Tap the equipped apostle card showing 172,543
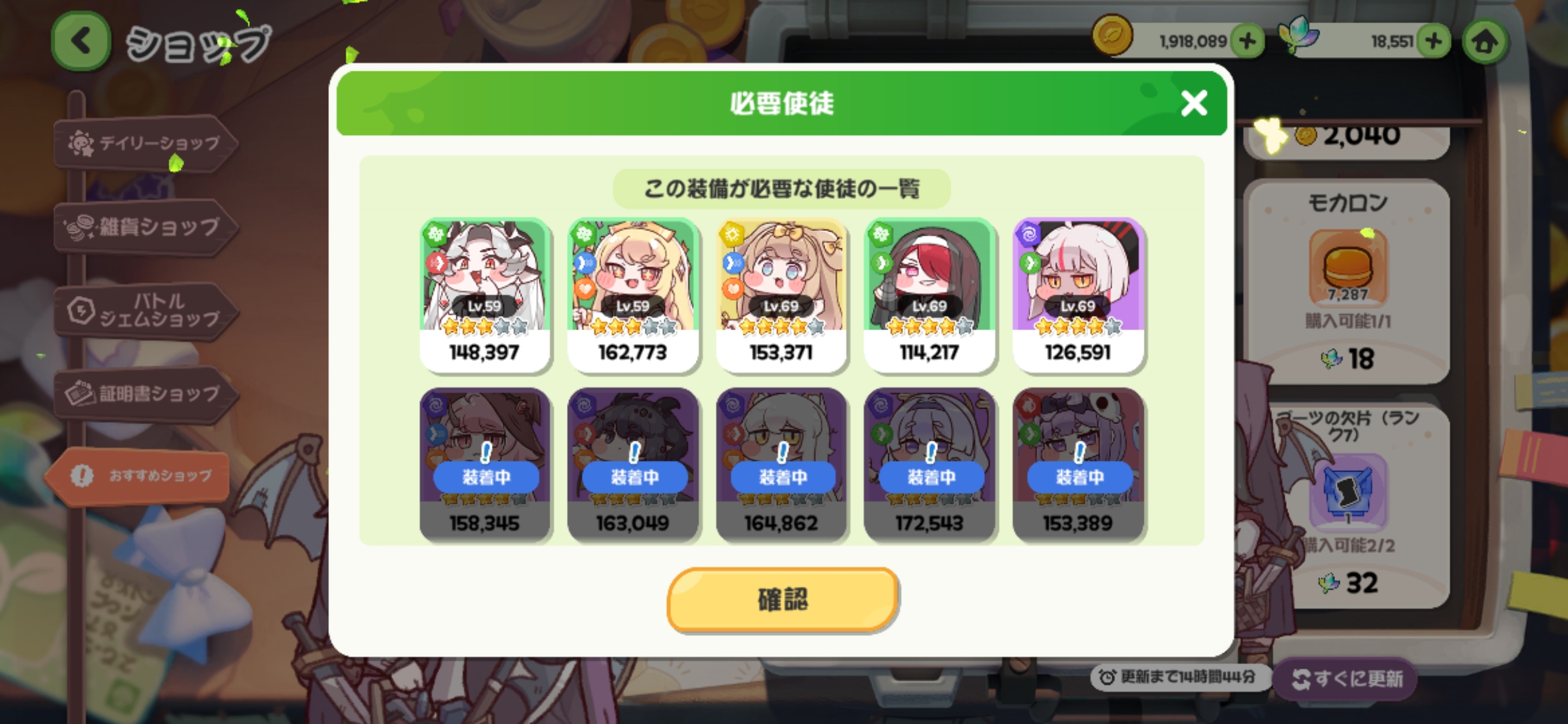 (x=929, y=465)
